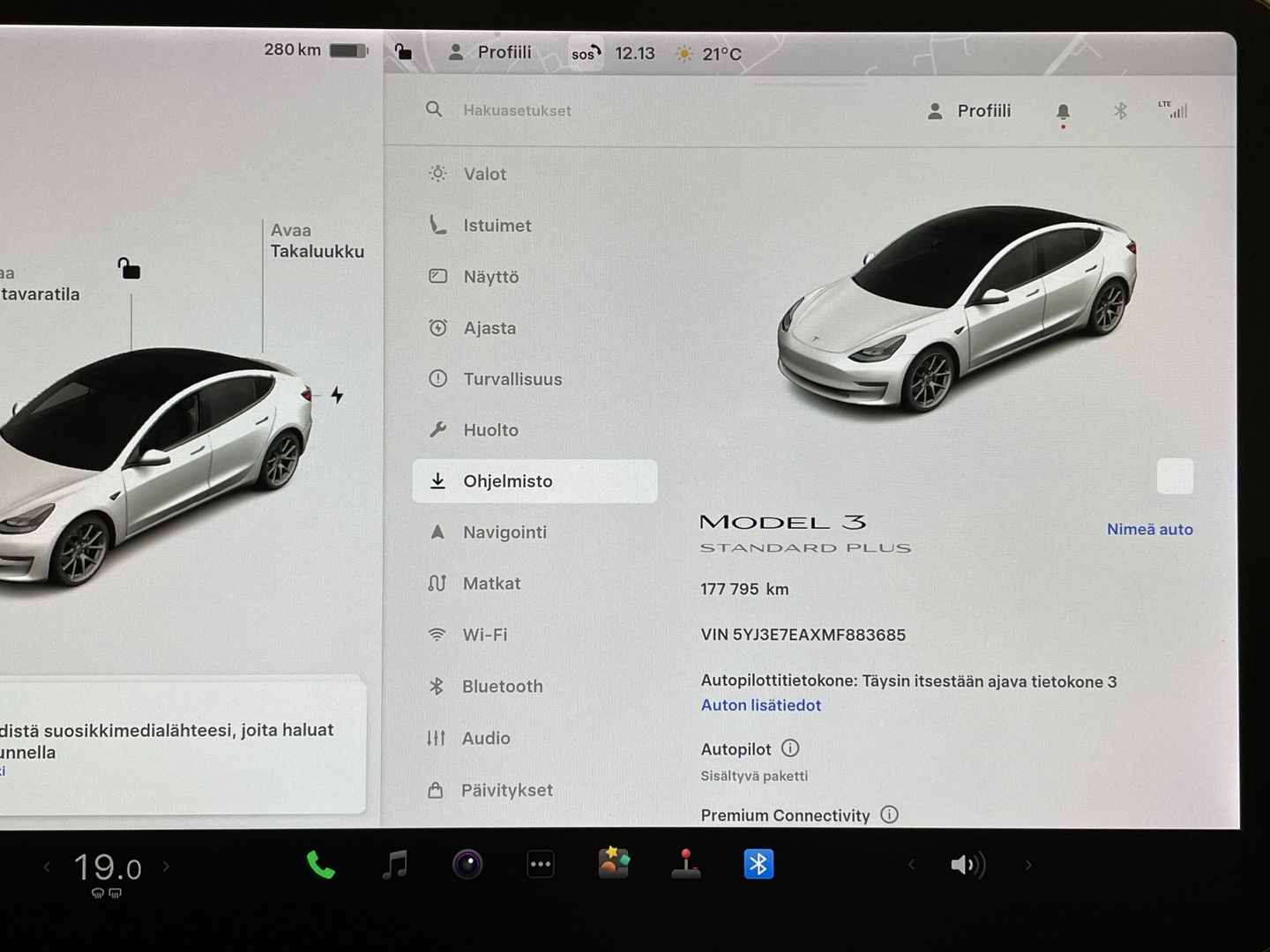Open the notifications bell icon

[x=1063, y=113]
